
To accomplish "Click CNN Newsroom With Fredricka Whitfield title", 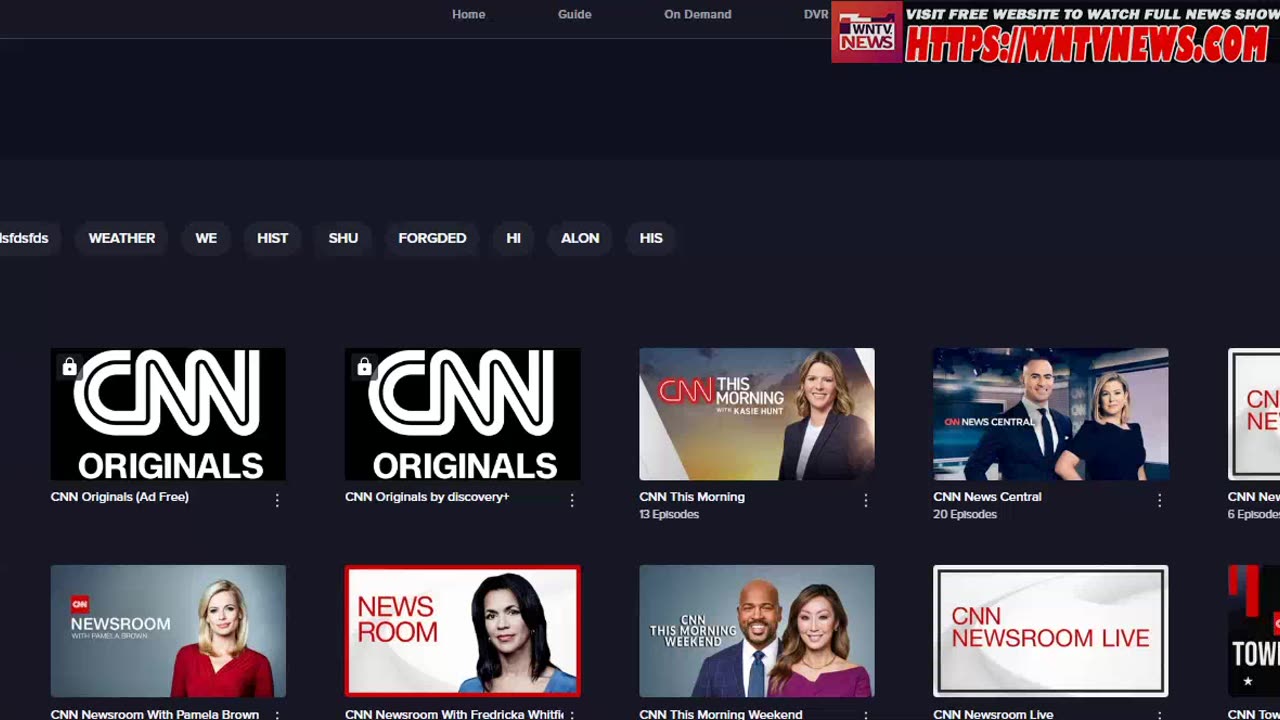I will click(x=454, y=714).
